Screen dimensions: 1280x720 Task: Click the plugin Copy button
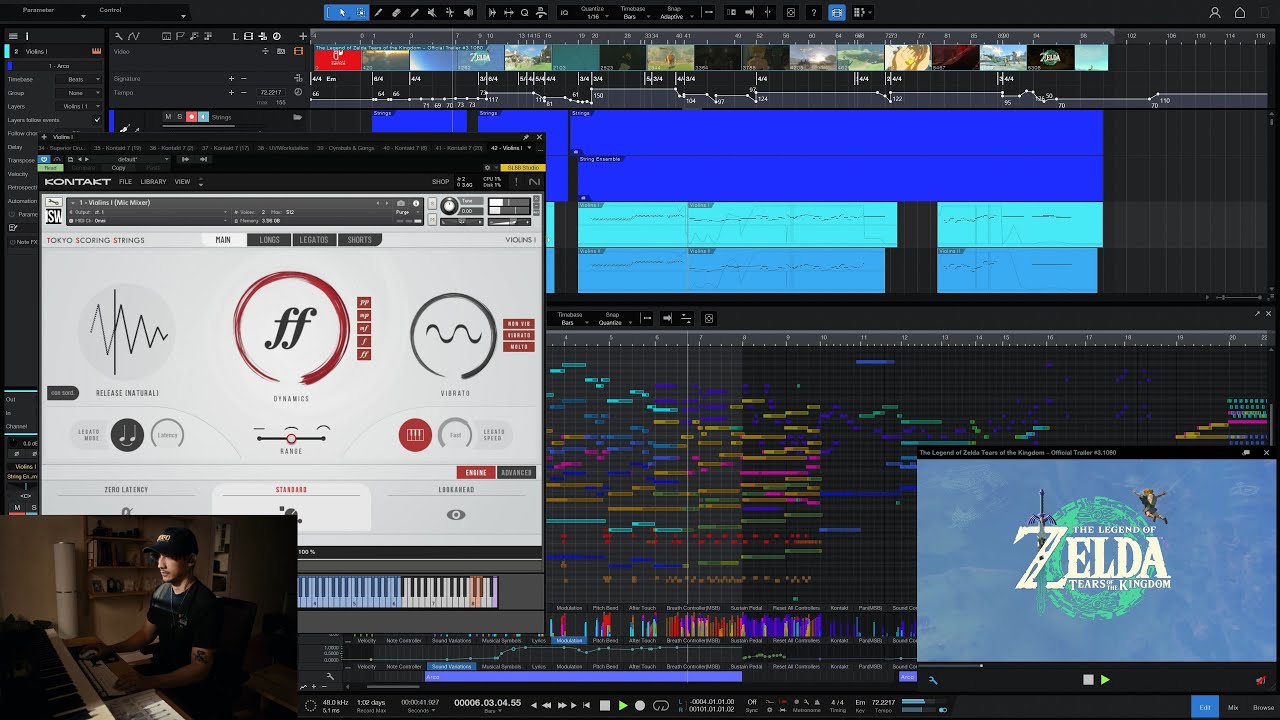(x=118, y=168)
